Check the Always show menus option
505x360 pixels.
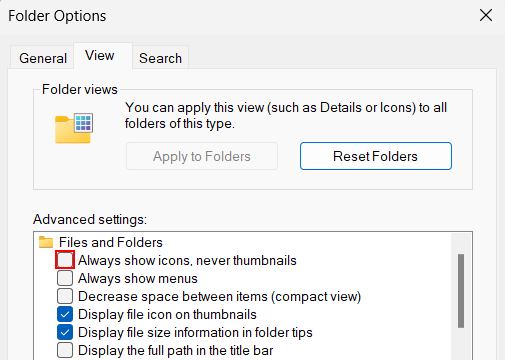[65, 278]
